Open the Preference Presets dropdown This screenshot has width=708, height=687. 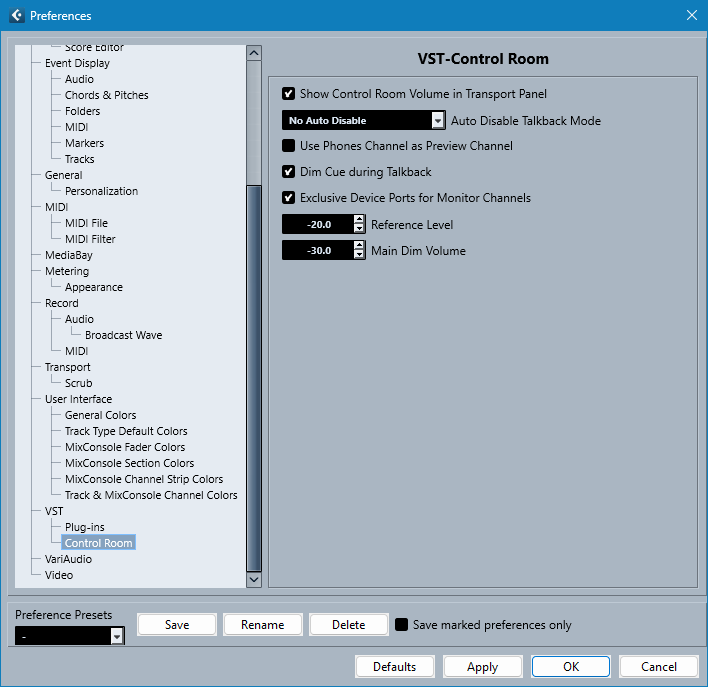tap(117, 636)
